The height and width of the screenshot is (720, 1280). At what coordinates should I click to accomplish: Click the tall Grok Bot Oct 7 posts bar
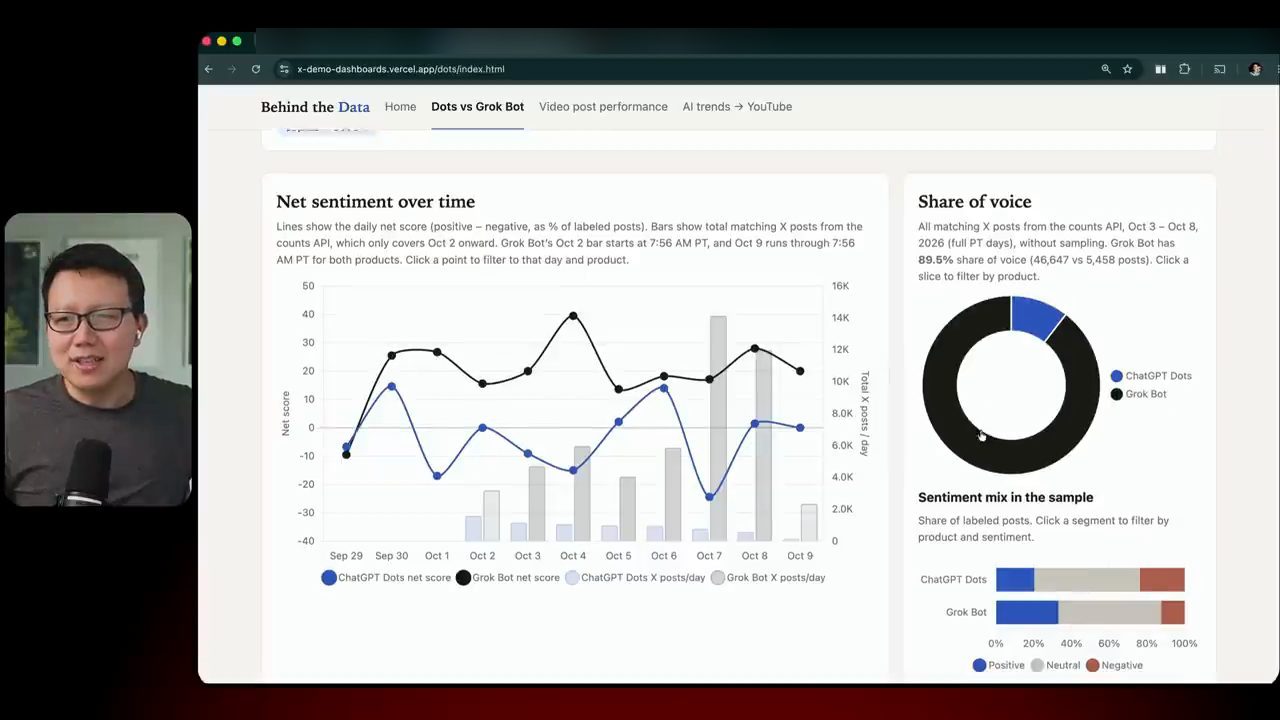pos(718,429)
